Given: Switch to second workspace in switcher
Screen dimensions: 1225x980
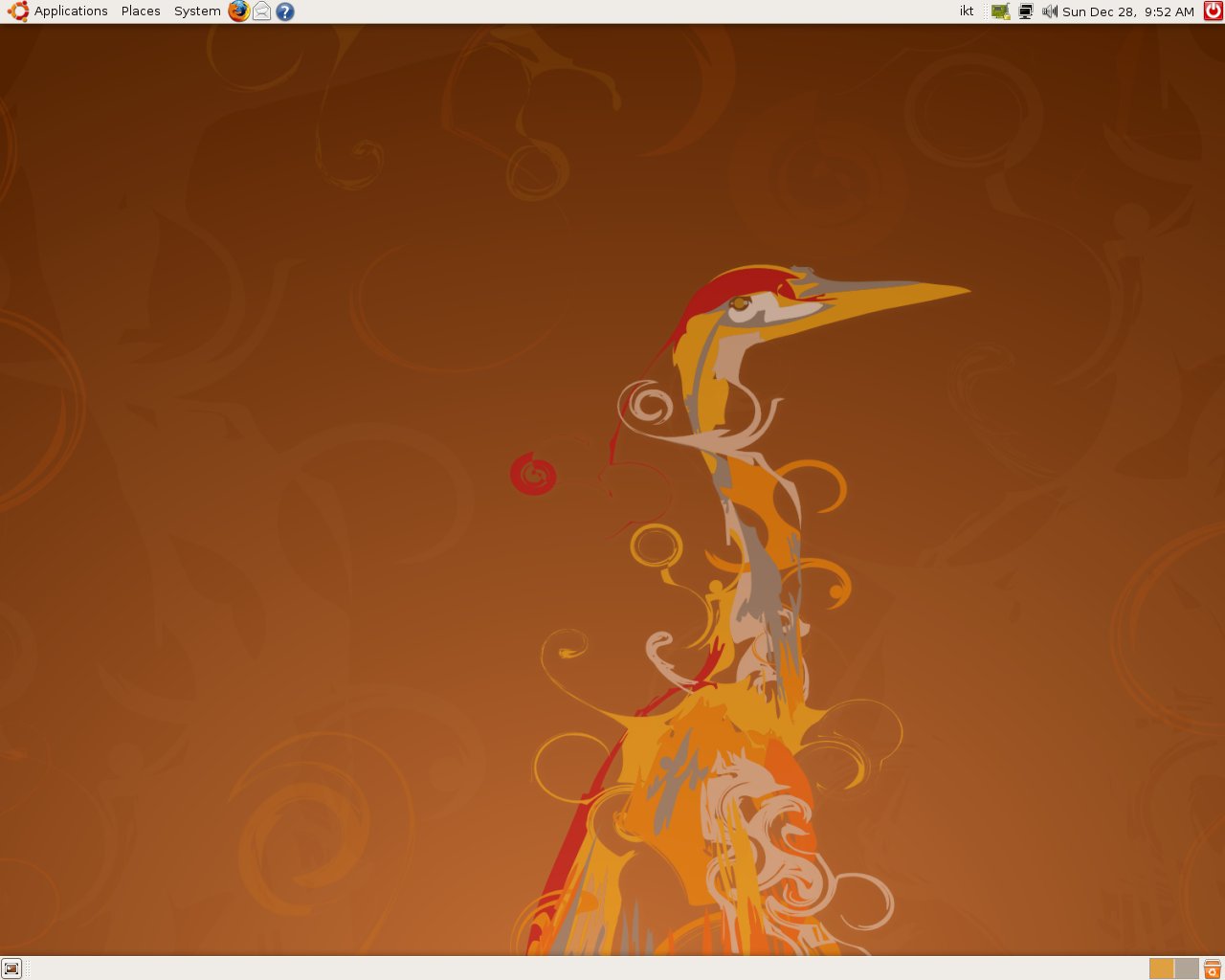Looking at the screenshot, I should (1187, 969).
